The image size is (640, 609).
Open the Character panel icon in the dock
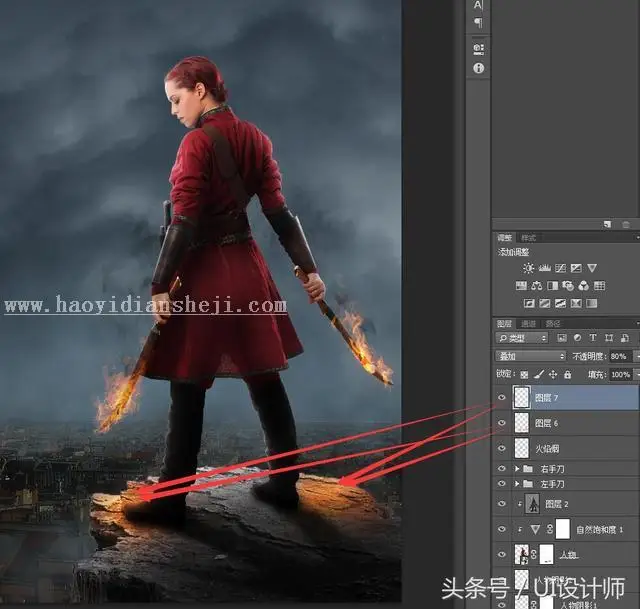coord(478,5)
